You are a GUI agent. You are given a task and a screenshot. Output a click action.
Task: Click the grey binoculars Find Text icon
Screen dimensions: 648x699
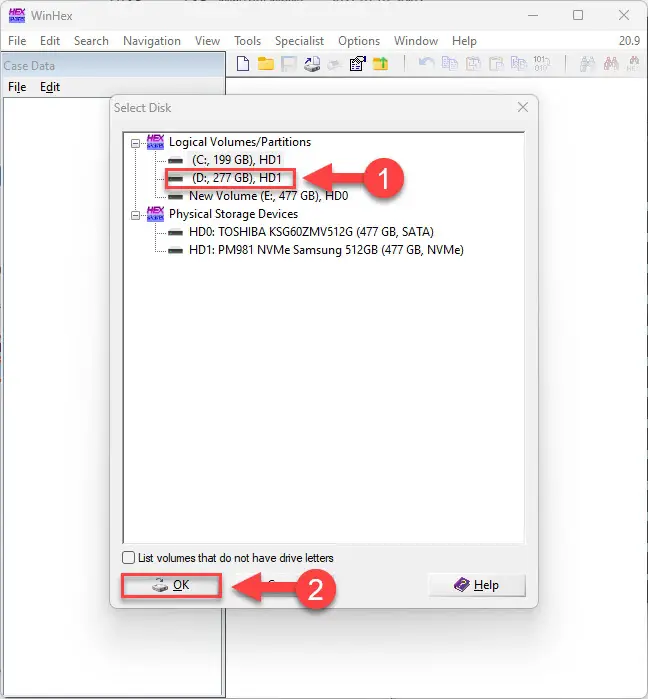tap(587, 64)
